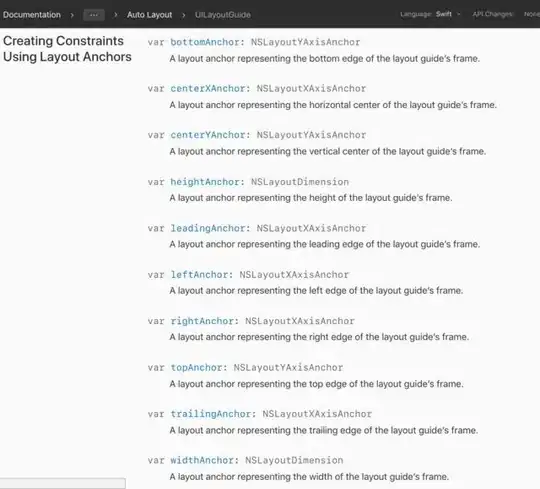Screen dimensions: 540x489
Task: Select the UILayoutGuide breadcrumb item
Action: 222,15
